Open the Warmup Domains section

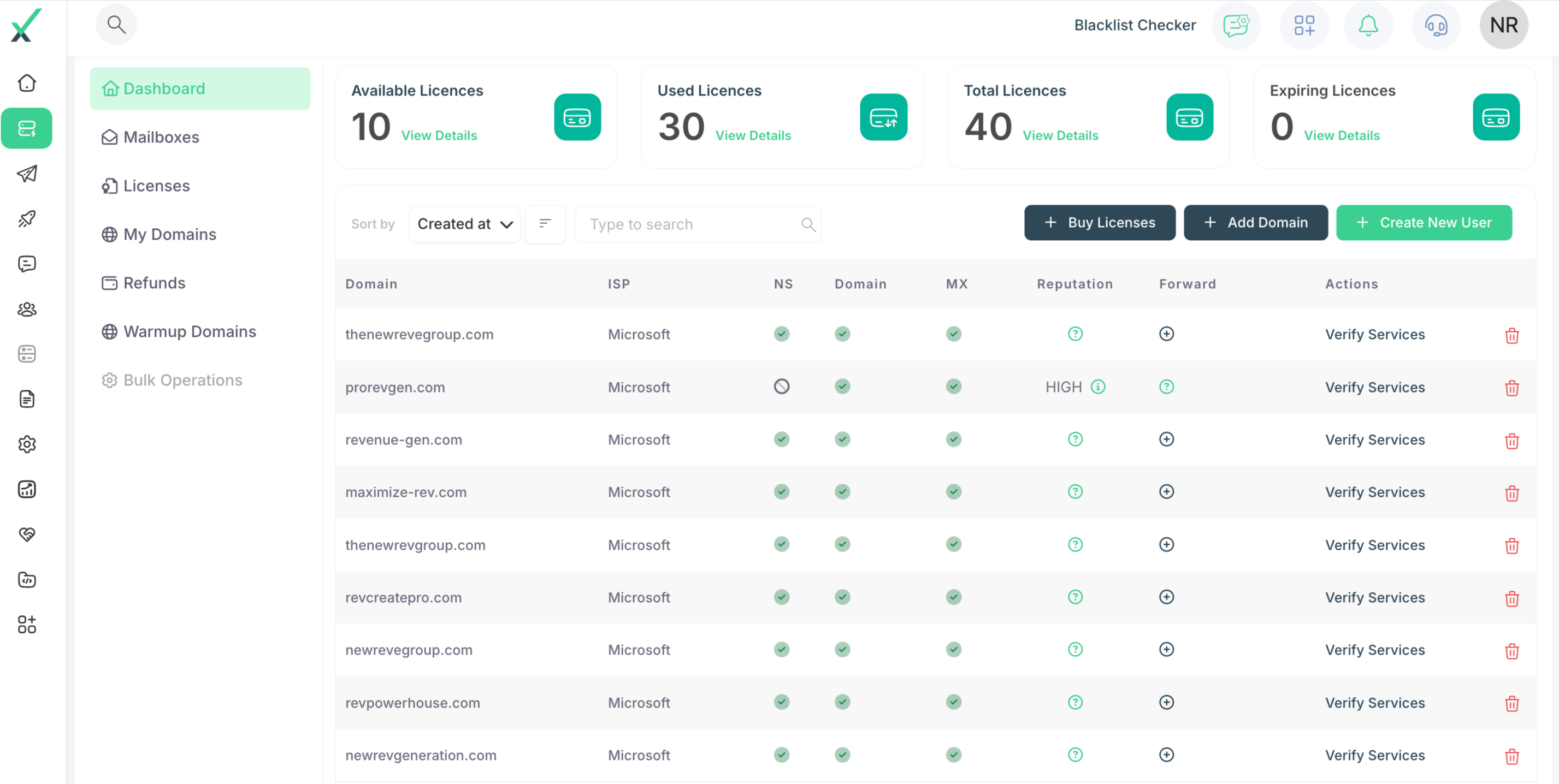[190, 331]
